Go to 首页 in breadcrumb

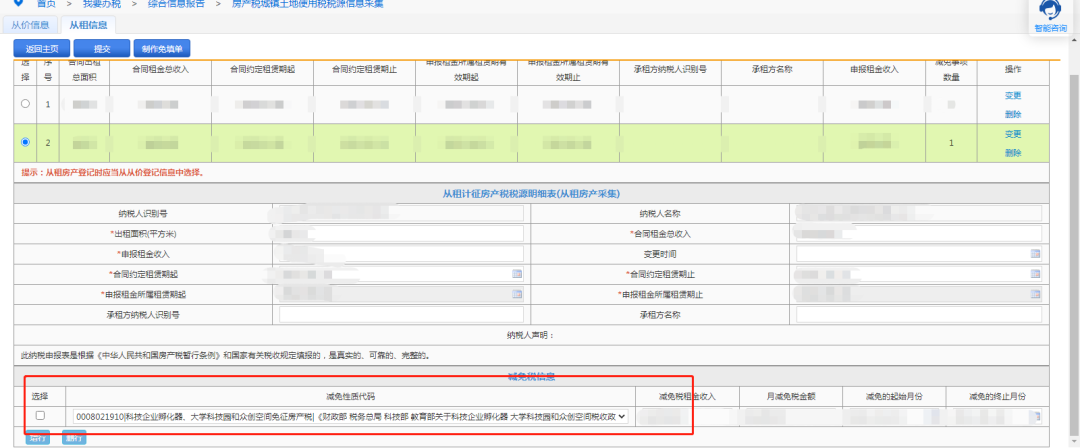coord(46,3)
